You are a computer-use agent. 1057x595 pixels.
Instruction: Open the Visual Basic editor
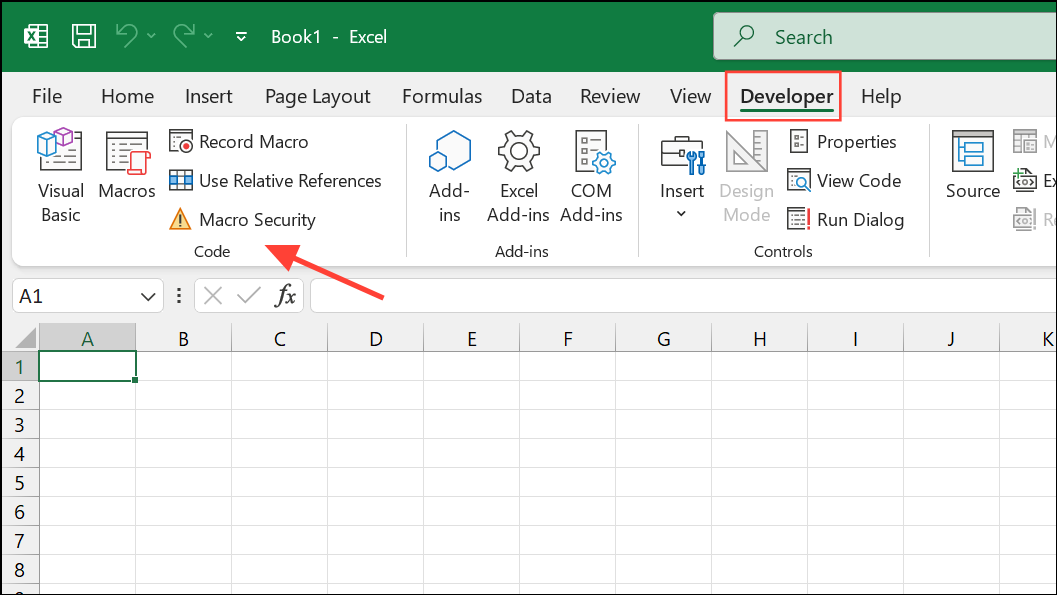pyautogui.click(x=60, y=175)
